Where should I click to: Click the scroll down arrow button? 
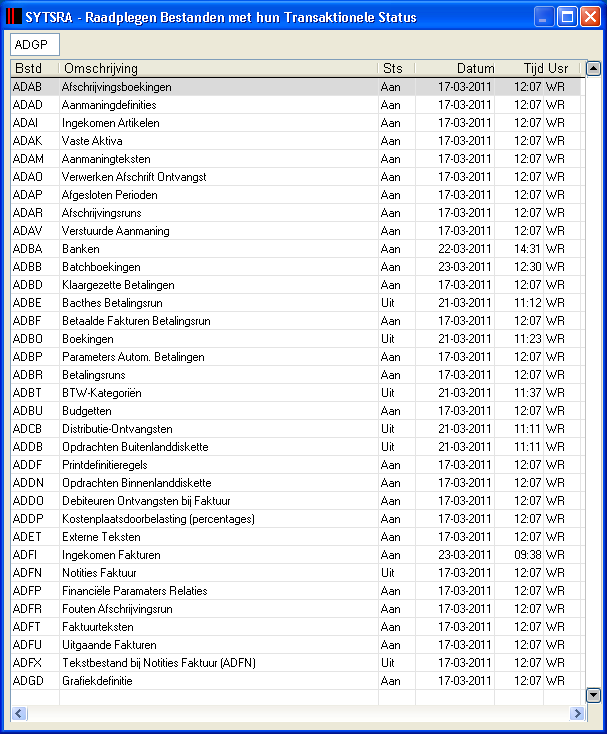coord(593,695)
